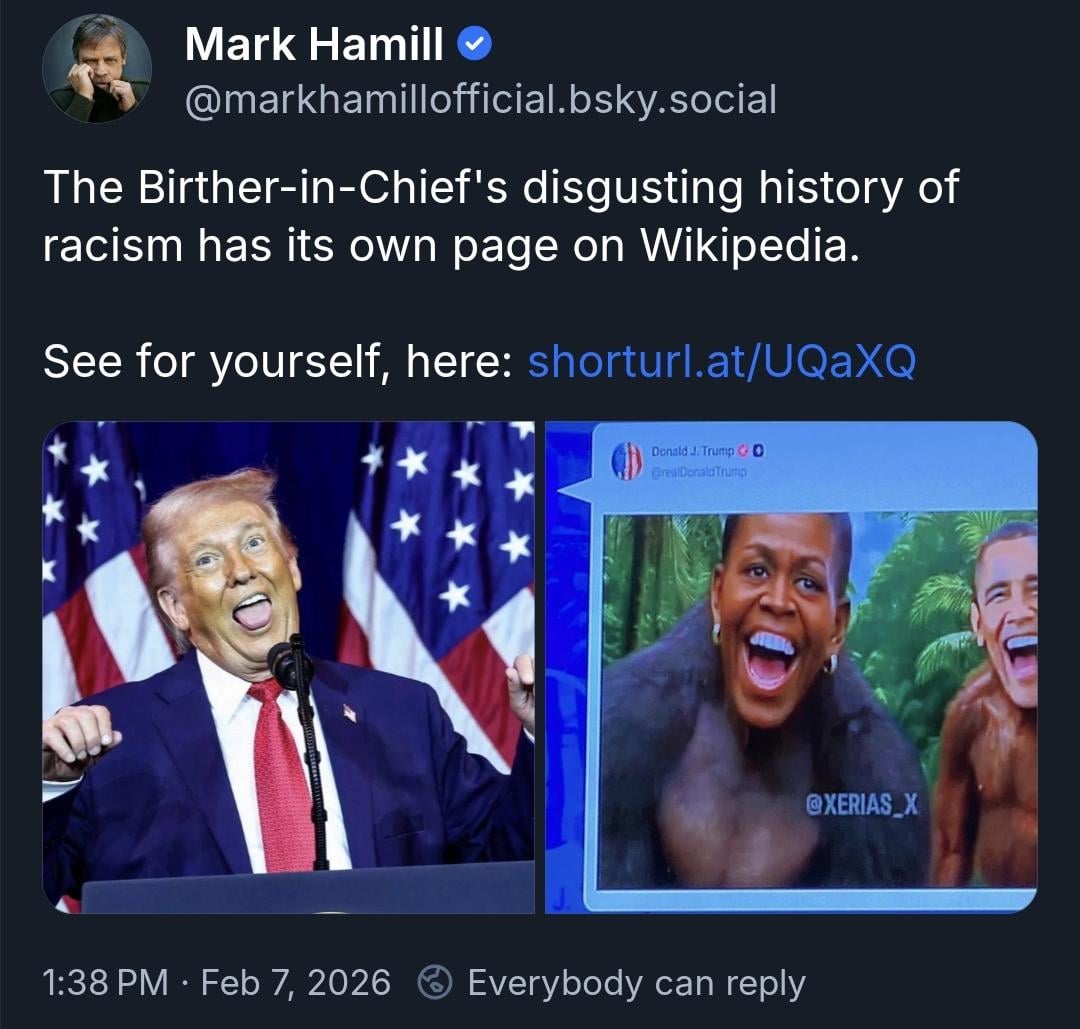Open the shorturl.at/UQaXQ link
The height and width of the screenshot is (1029, 1080).
tap(722, 360)
